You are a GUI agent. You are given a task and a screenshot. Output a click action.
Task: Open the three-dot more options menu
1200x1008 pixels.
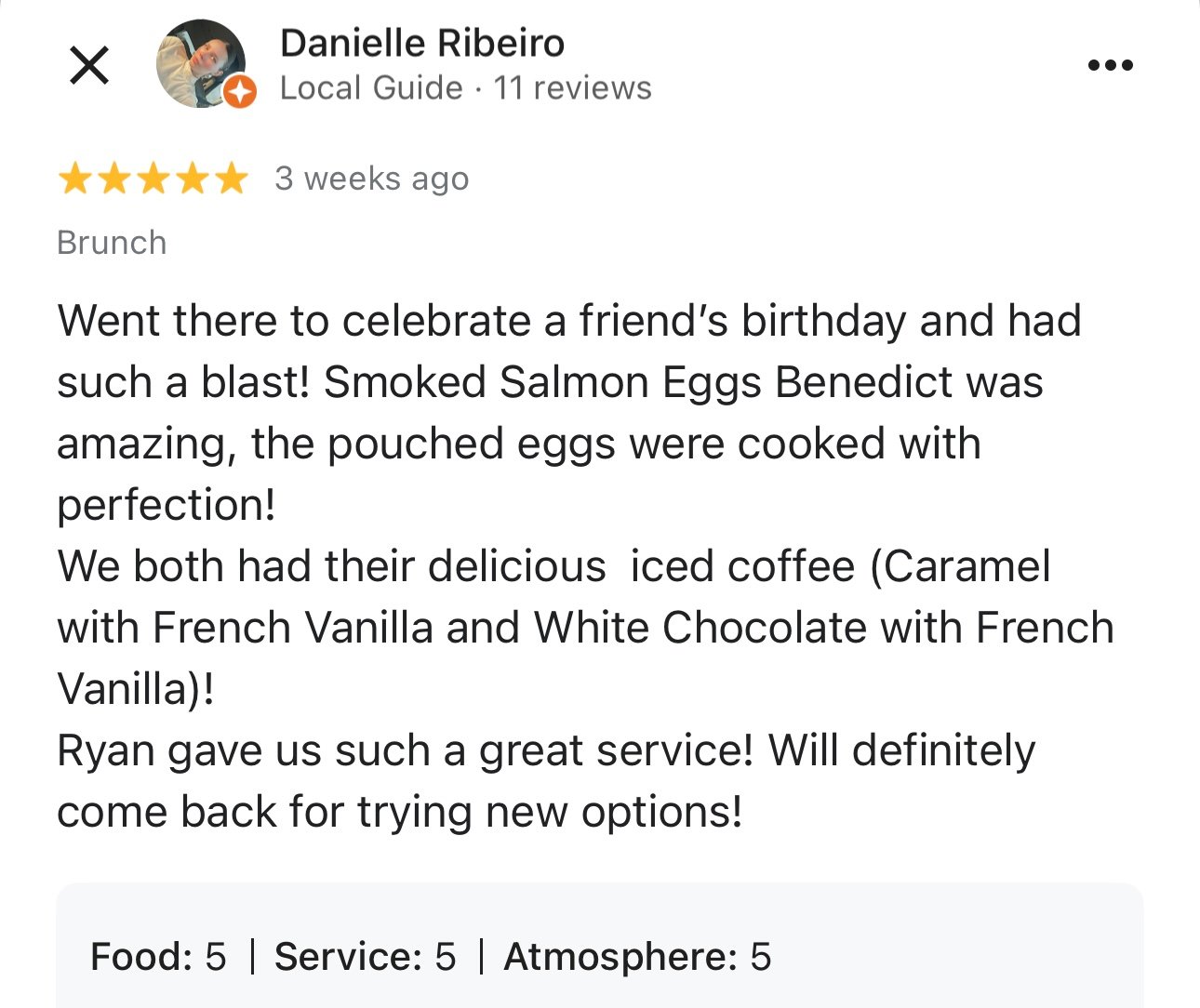click(x=1110, y=65)
